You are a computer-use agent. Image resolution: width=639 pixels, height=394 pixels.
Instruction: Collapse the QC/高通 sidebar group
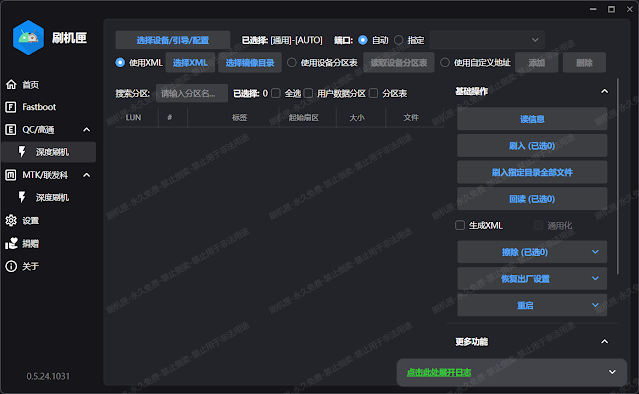click(x=86, y=130)
